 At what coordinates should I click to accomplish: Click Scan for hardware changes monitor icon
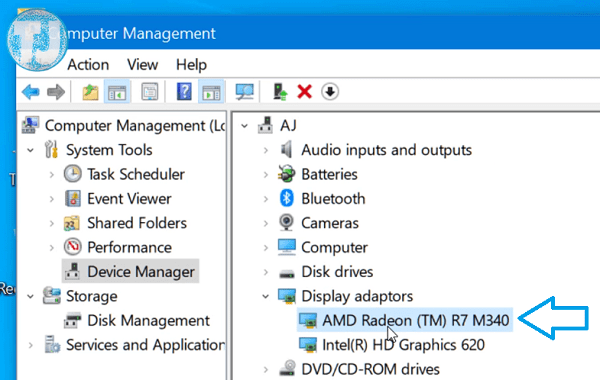(245, 92)
